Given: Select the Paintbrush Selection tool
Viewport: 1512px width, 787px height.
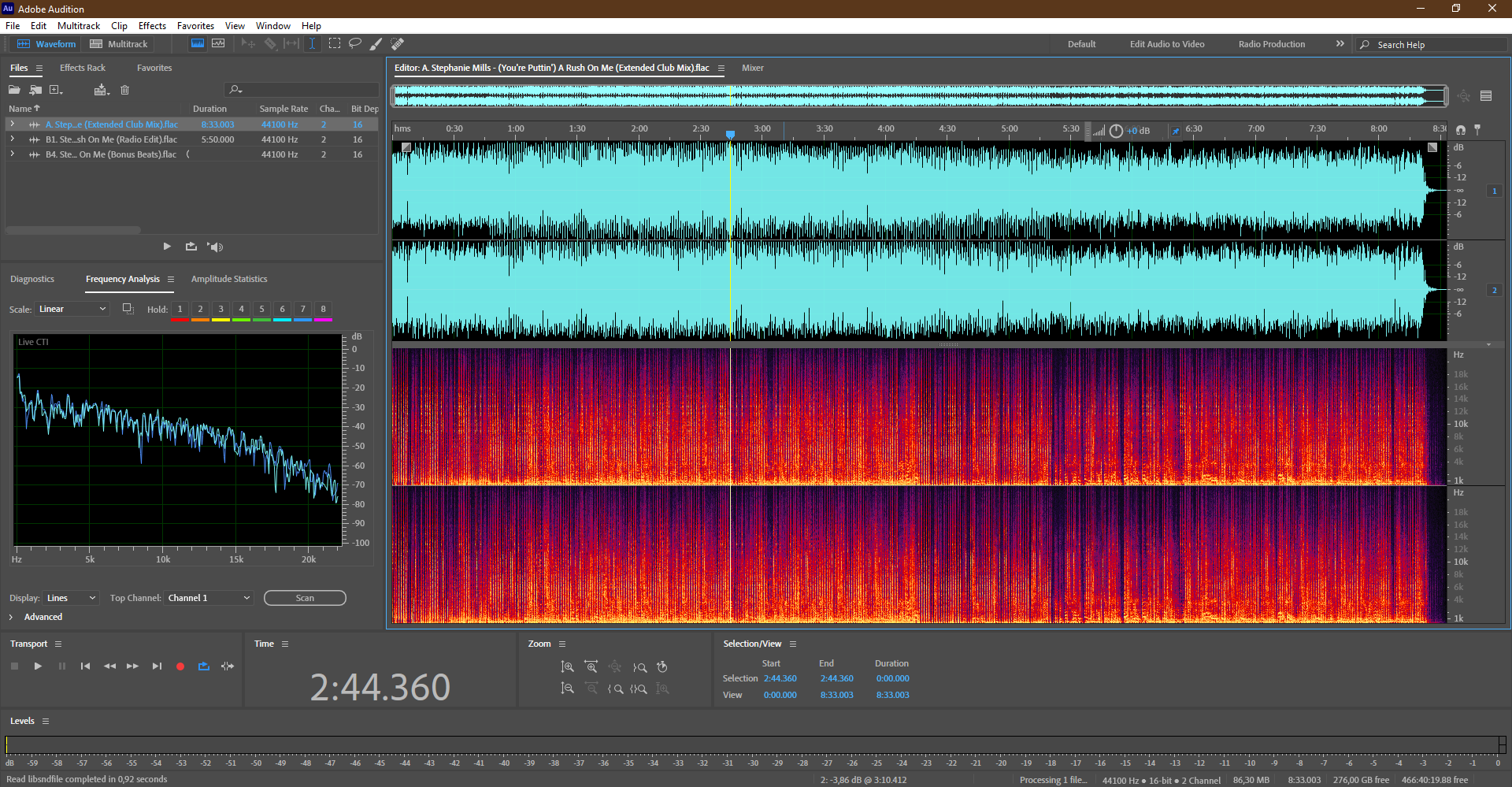Looking at the screenshot, I should point(376,44).
